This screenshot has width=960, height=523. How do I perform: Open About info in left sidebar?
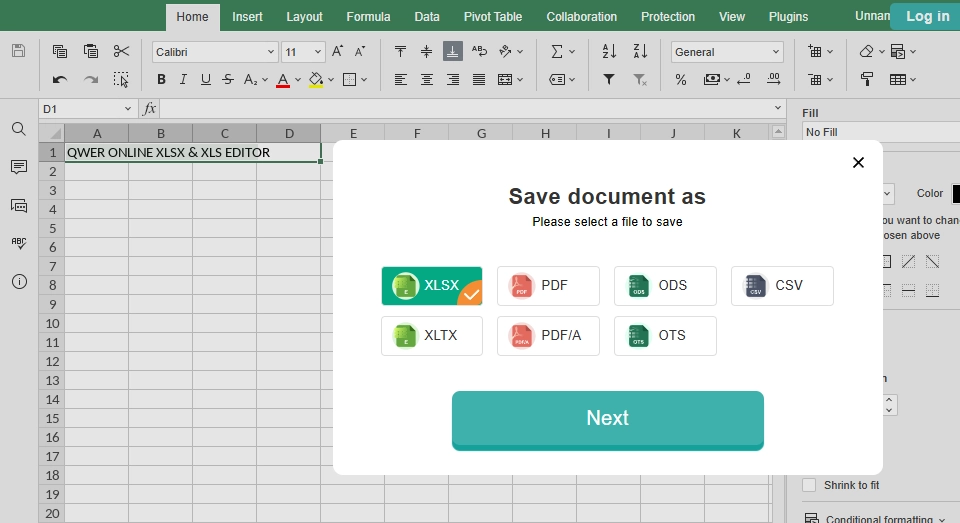pos(19,282)
